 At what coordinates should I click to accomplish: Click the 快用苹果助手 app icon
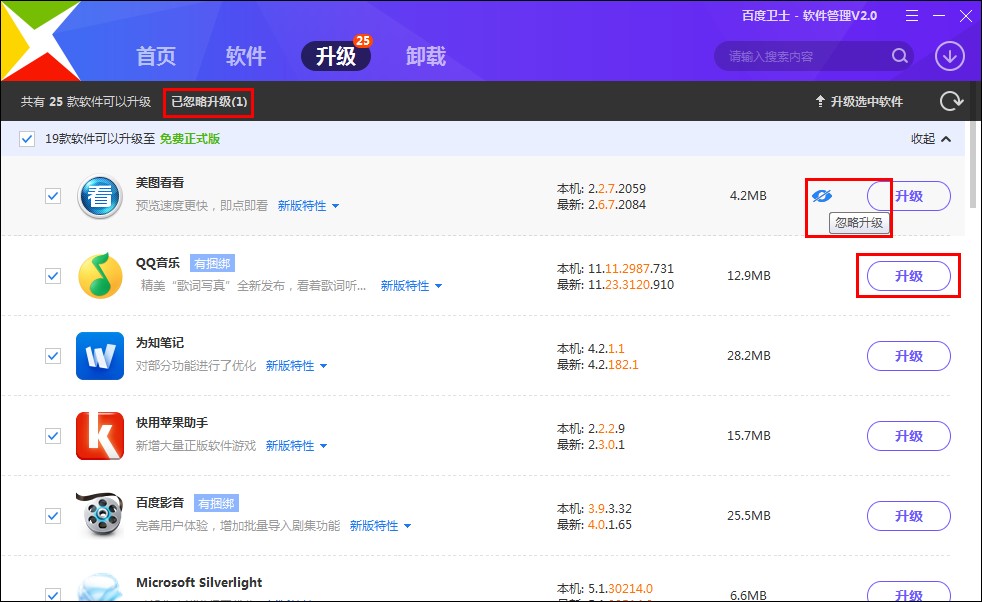coord(100,436)
